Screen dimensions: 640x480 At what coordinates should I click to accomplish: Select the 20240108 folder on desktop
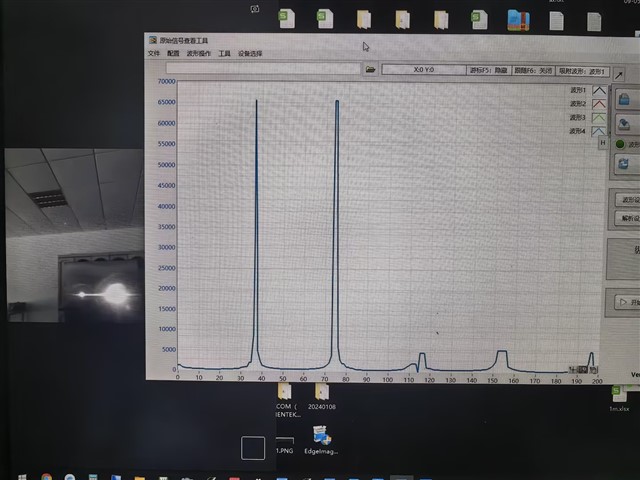322,397
